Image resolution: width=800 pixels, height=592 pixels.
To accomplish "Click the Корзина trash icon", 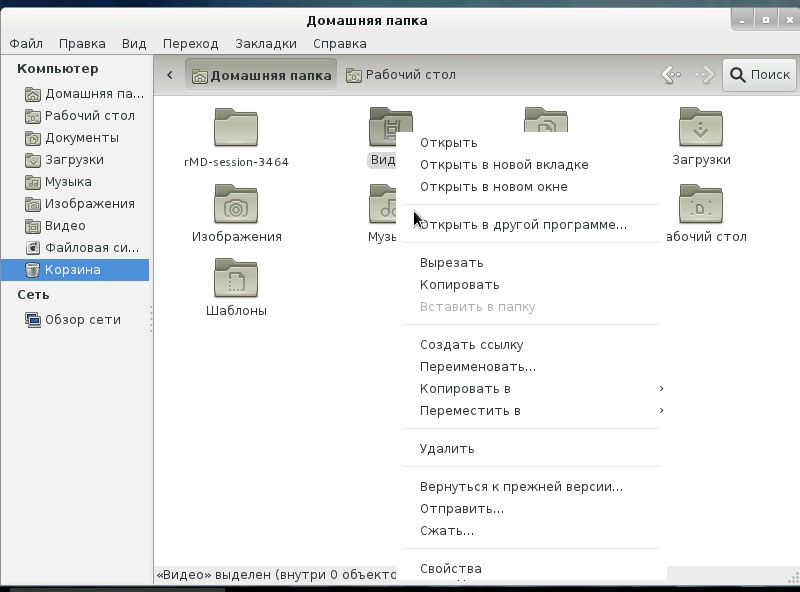I will point(33,270).
